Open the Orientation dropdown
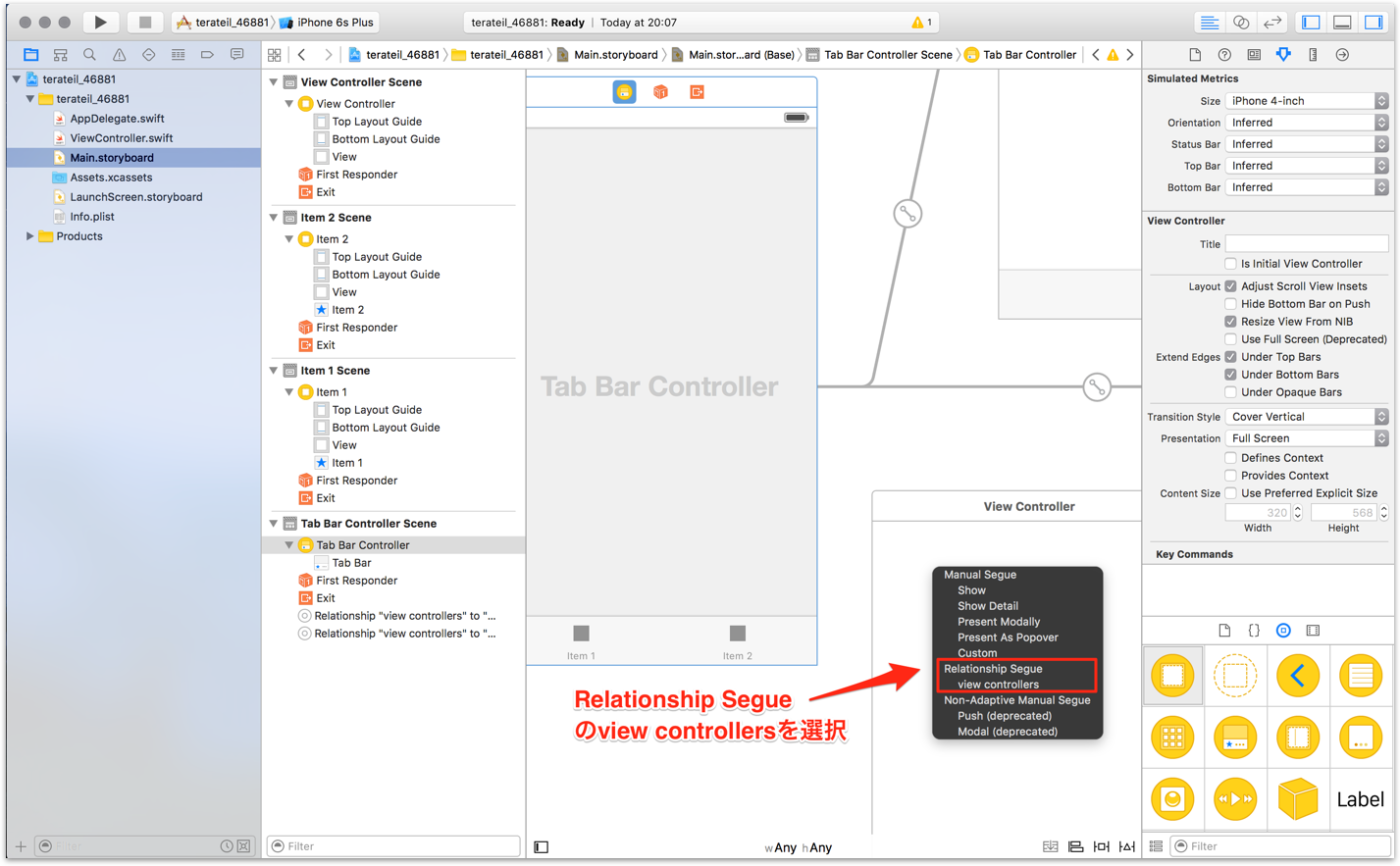1400x866 pixels. pyautogui.click(x=1307, y=123)
